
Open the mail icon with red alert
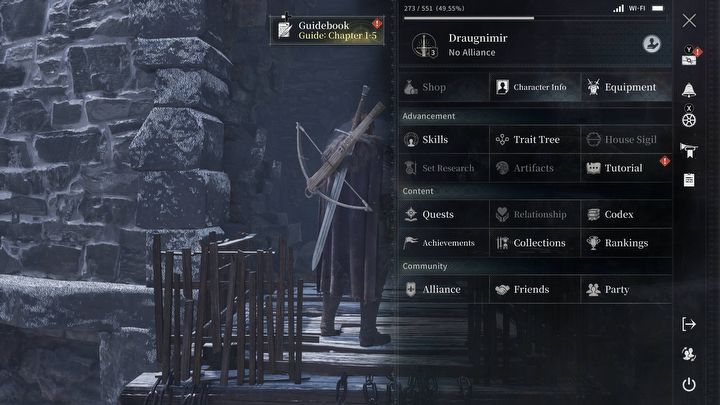[x=689, y=59]
